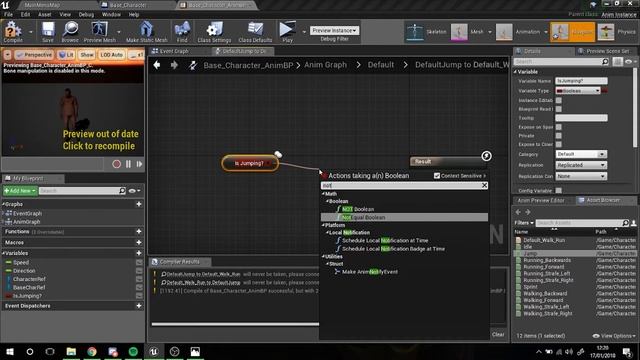This screenshot has height=360, width=640.
Task: Click LOD Auto button in viewport
Action: [111, 55]
